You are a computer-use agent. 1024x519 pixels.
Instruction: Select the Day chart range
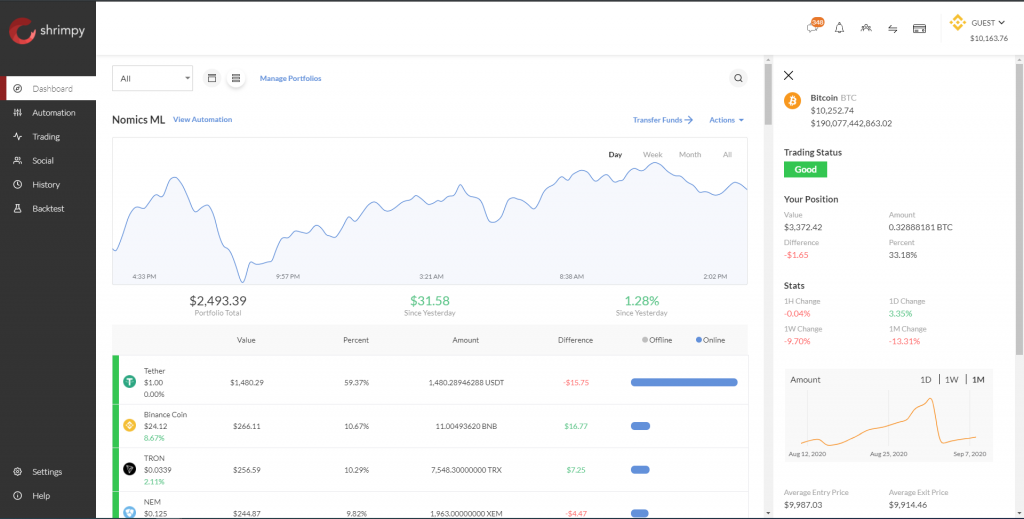coord(615,155)
